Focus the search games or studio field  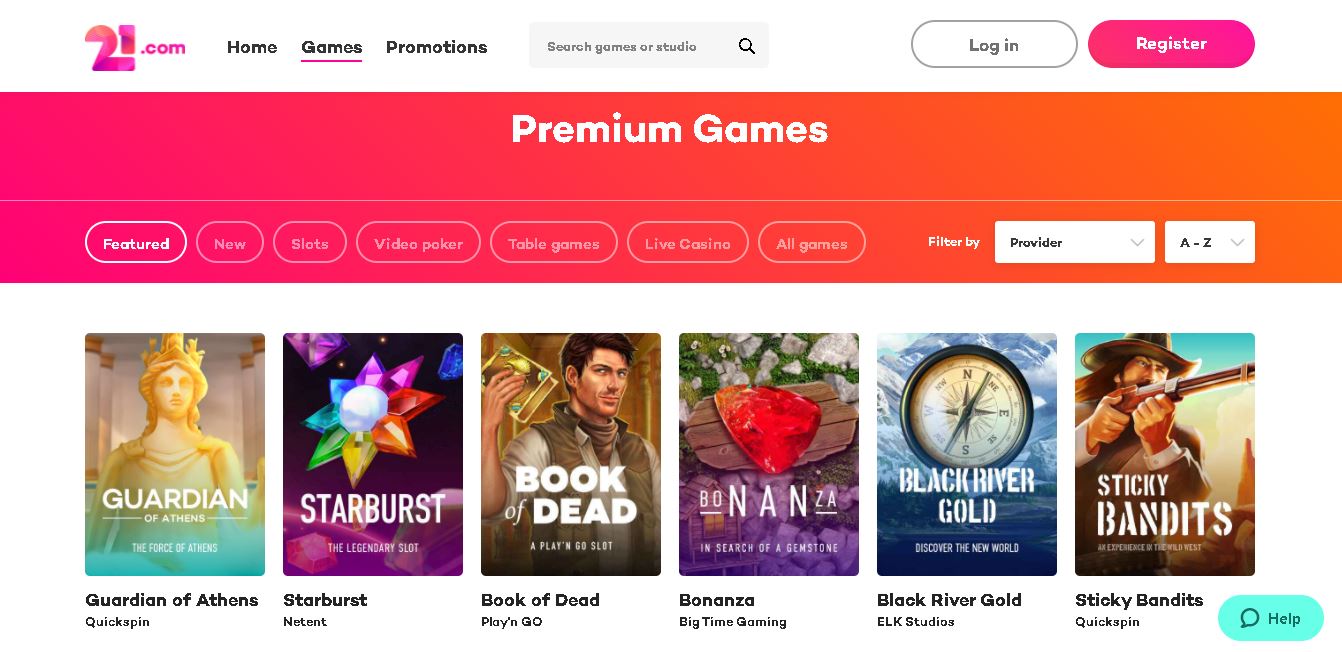636,46
